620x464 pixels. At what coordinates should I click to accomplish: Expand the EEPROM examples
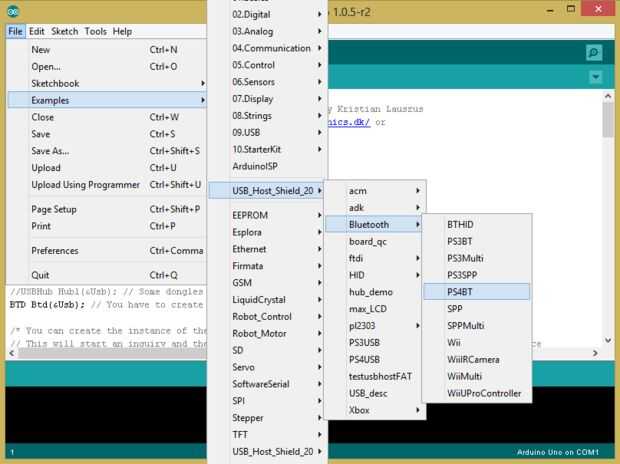(267, 215)
